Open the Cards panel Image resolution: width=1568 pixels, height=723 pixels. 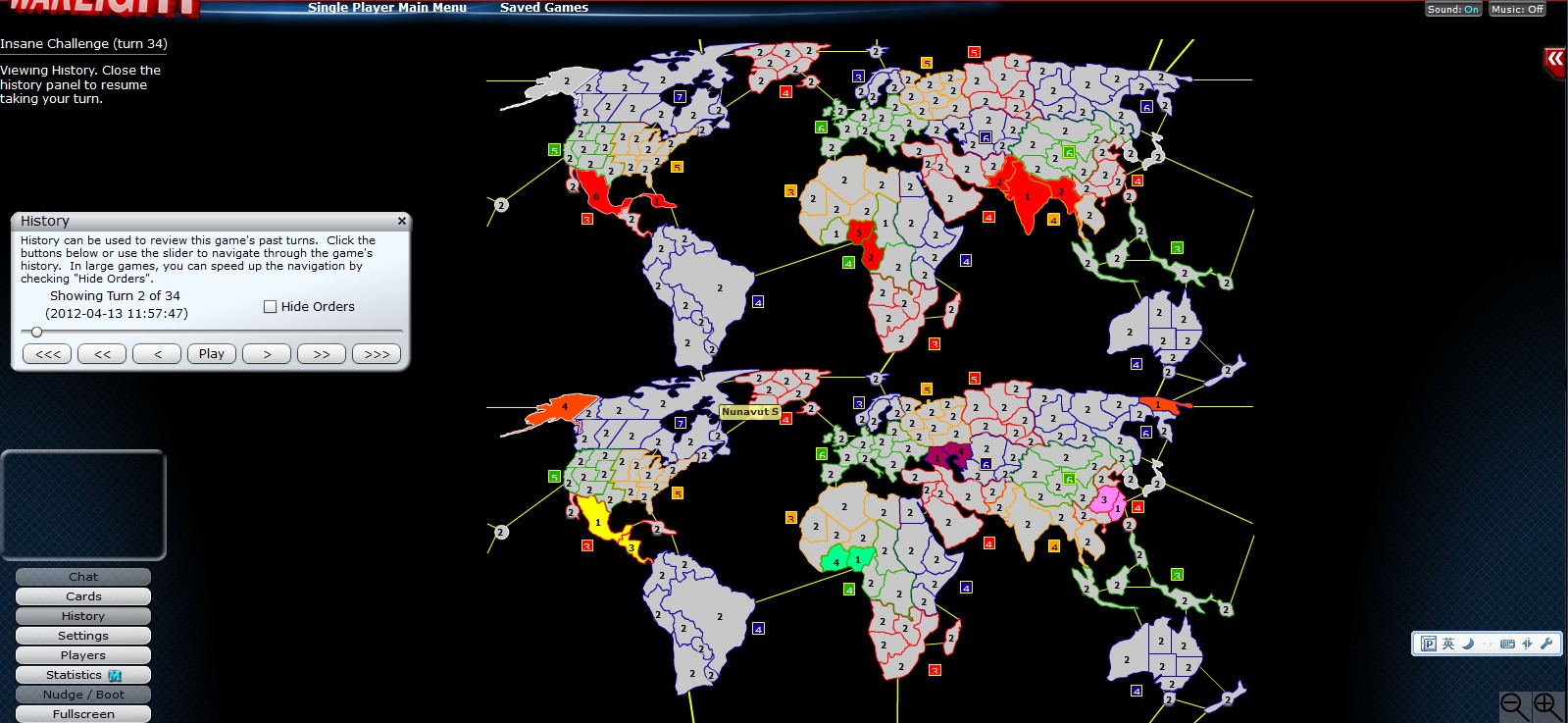point(83,596)
